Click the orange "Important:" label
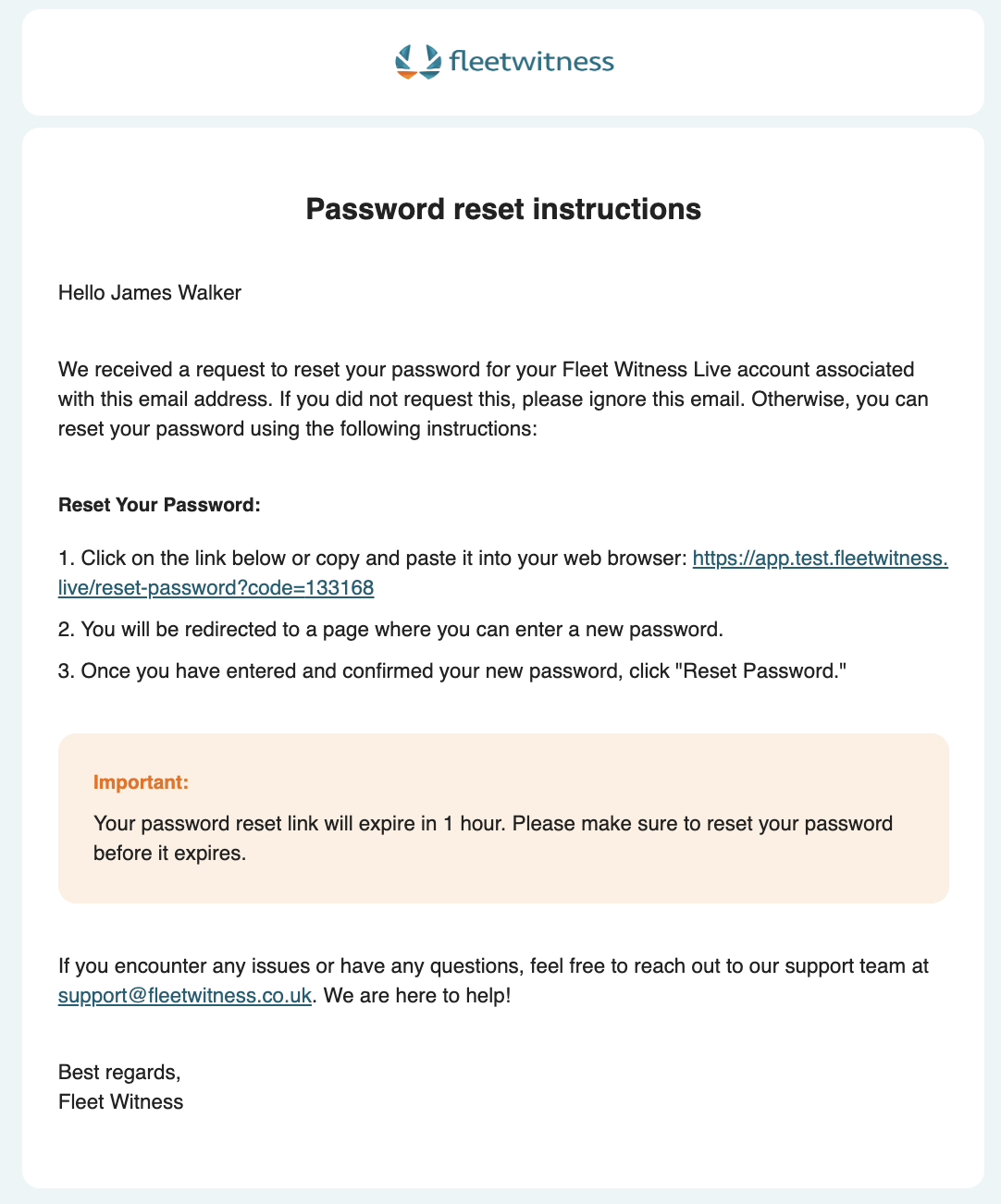Screen dimensions: 1001x1204 pos(141,782)
